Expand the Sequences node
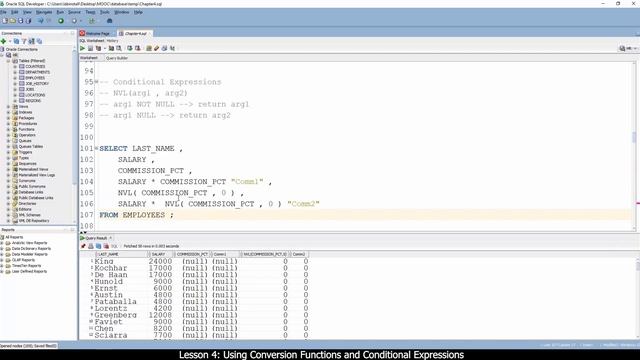The height and width of the screenshot is (360, 640). (x=9, y=164)
